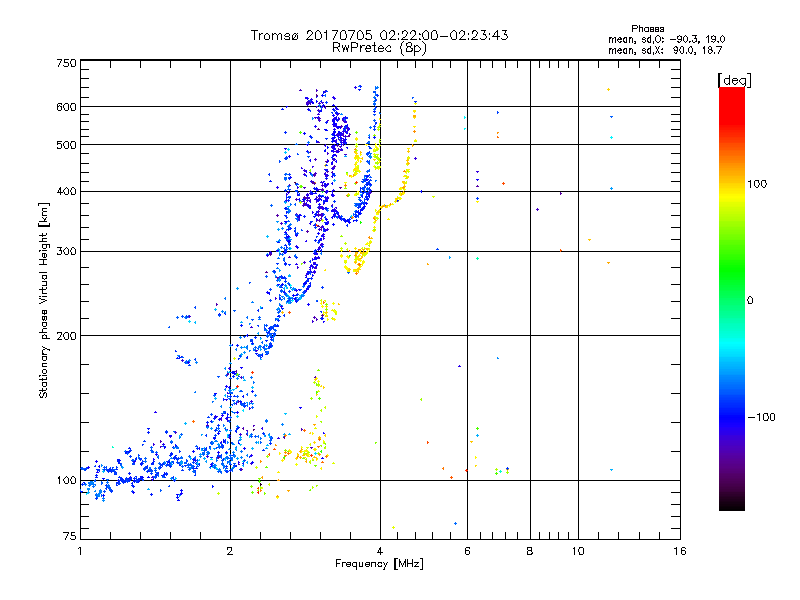Click the Stationary phase Virtual Height axis label
Viewport: 800px width, 600px height.
[x=44, y=301]
